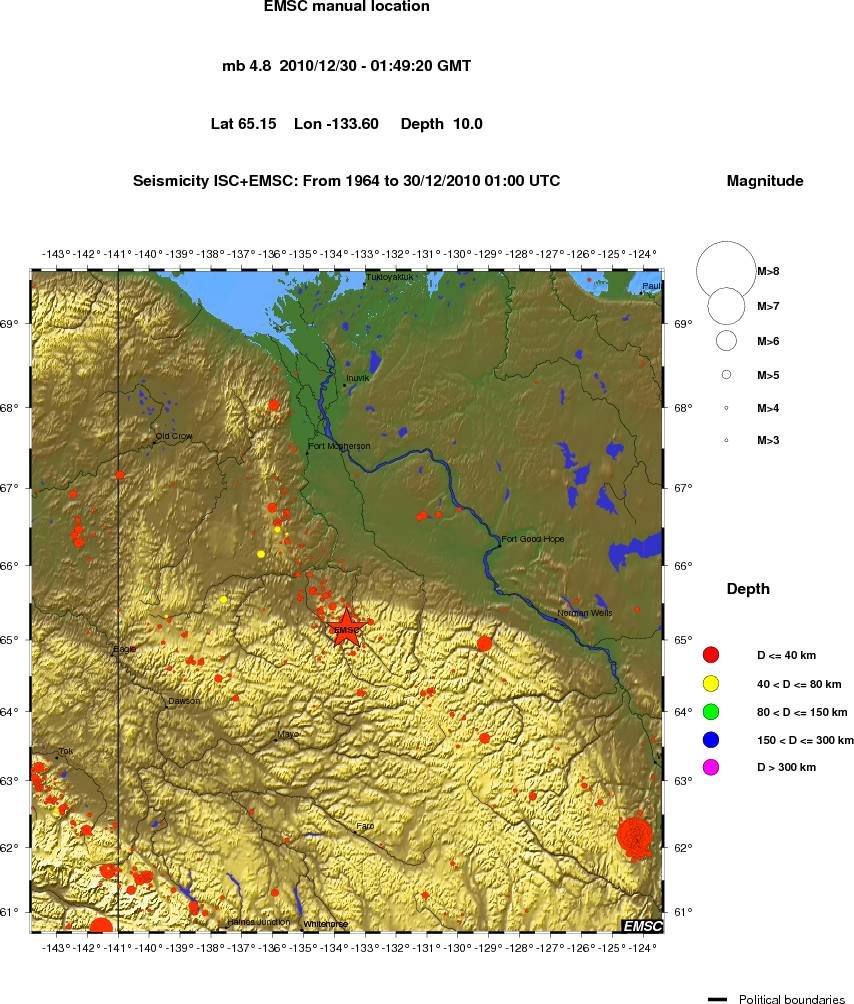Click the Lat 65.15 value
Viewport: 854px width, 1004px height.
(x=243, y=124)
